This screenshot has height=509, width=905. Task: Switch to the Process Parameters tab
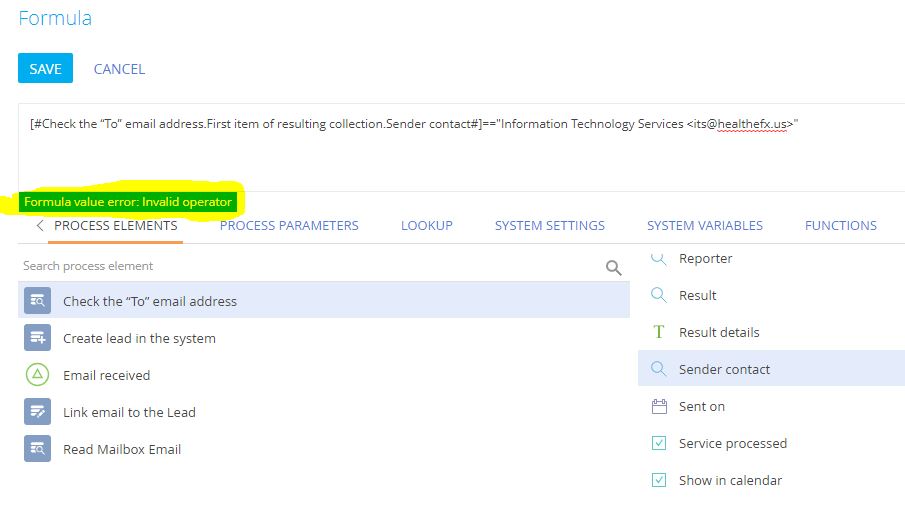pos(289,226)
